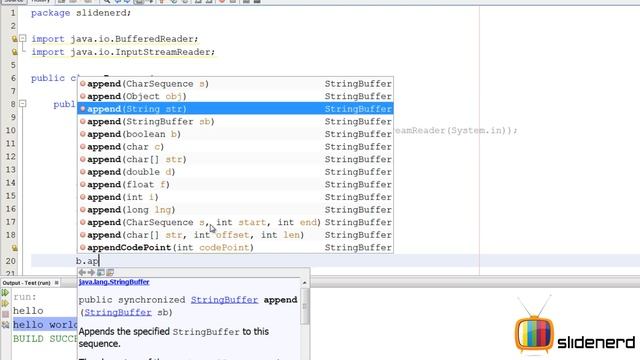
Task: Open Javadoc in external browser icon
Action: pyautogui.click(x=101, y=272)
